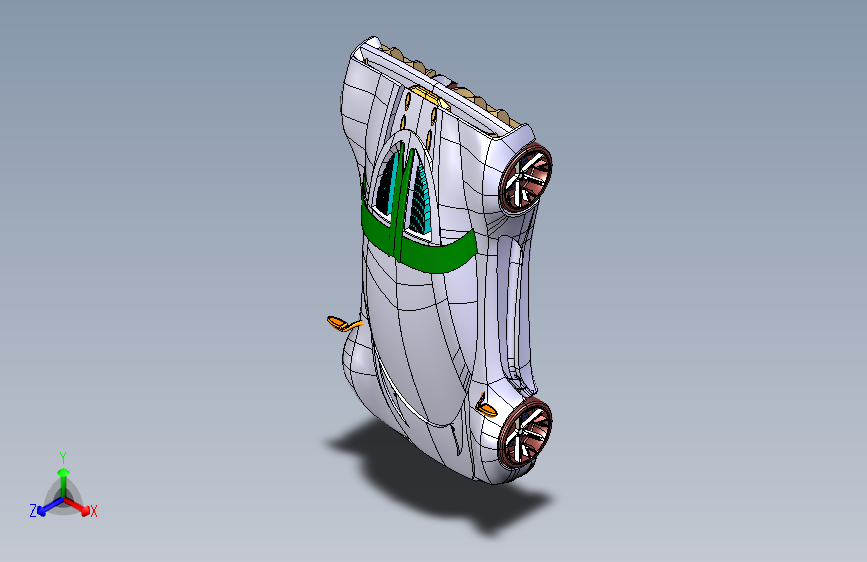
Task: Select the orange side mirror protruding from the car
Action: click(343, 324)
